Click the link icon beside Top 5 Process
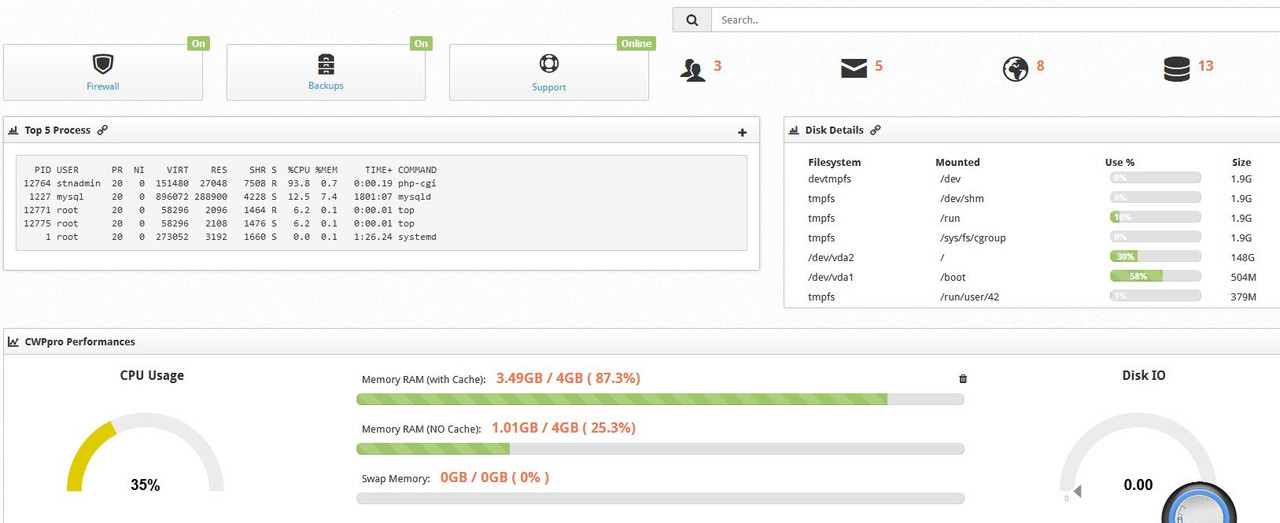 [102, 130]
